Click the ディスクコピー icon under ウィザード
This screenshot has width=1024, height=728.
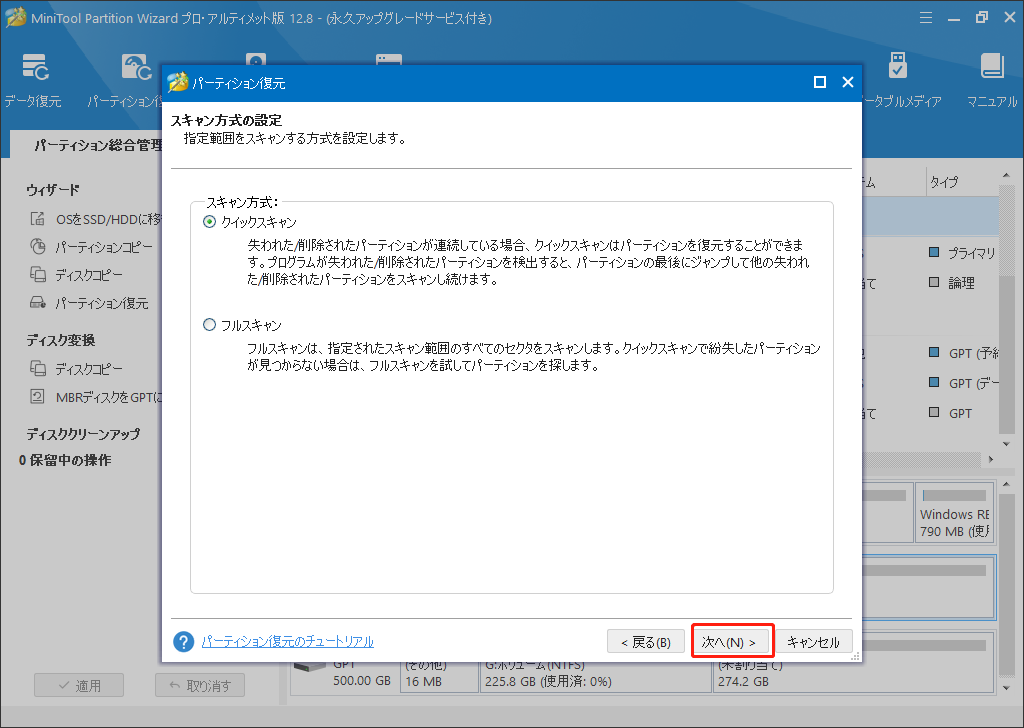(x=38, y=275)
